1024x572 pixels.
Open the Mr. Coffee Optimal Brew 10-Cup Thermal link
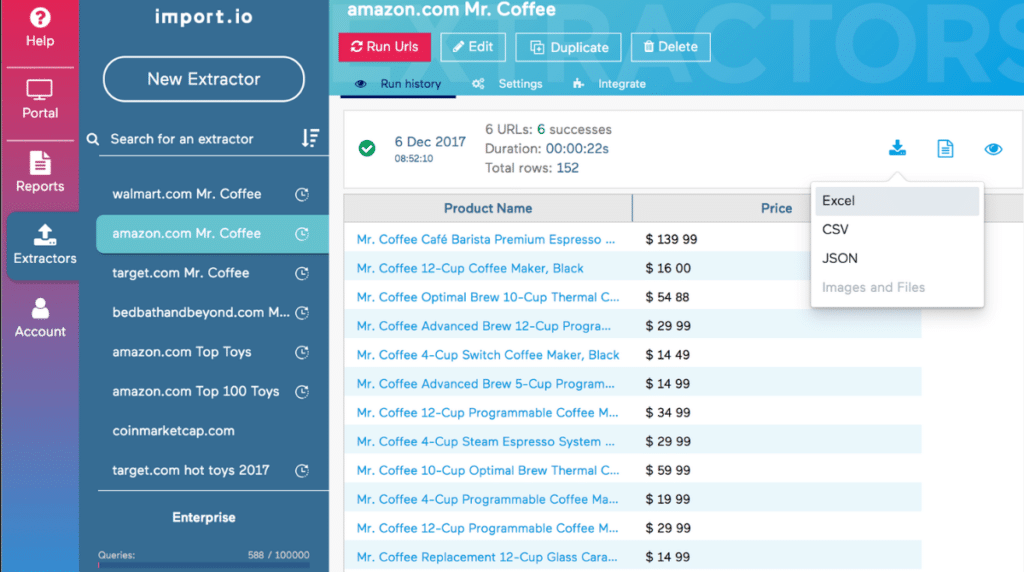click(488, 297)
